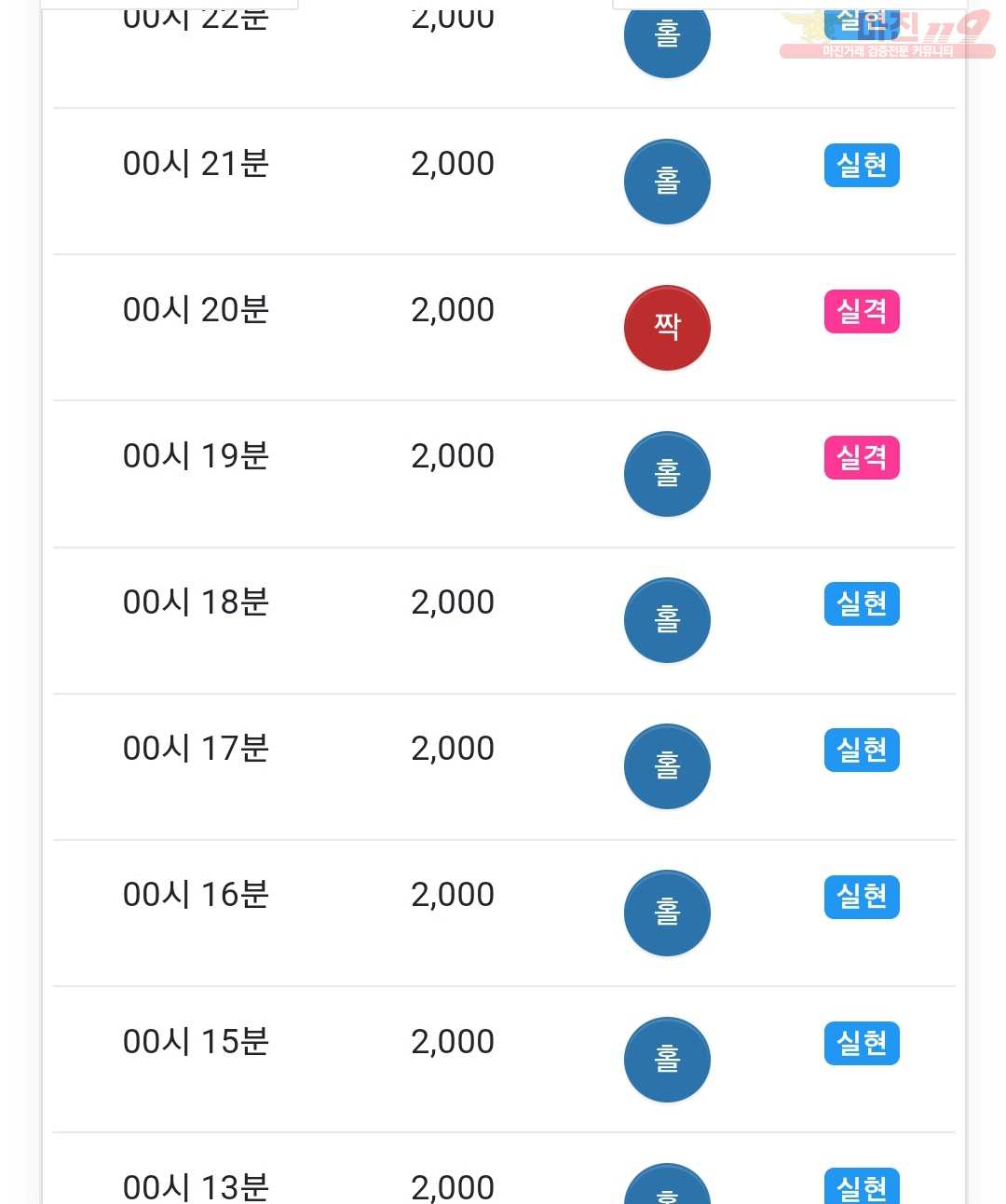The width and height of the screenshot is (1006, 1204).
Task: Click the blue 홀 circle for 00시 15분
Action: click(667, 1060)
